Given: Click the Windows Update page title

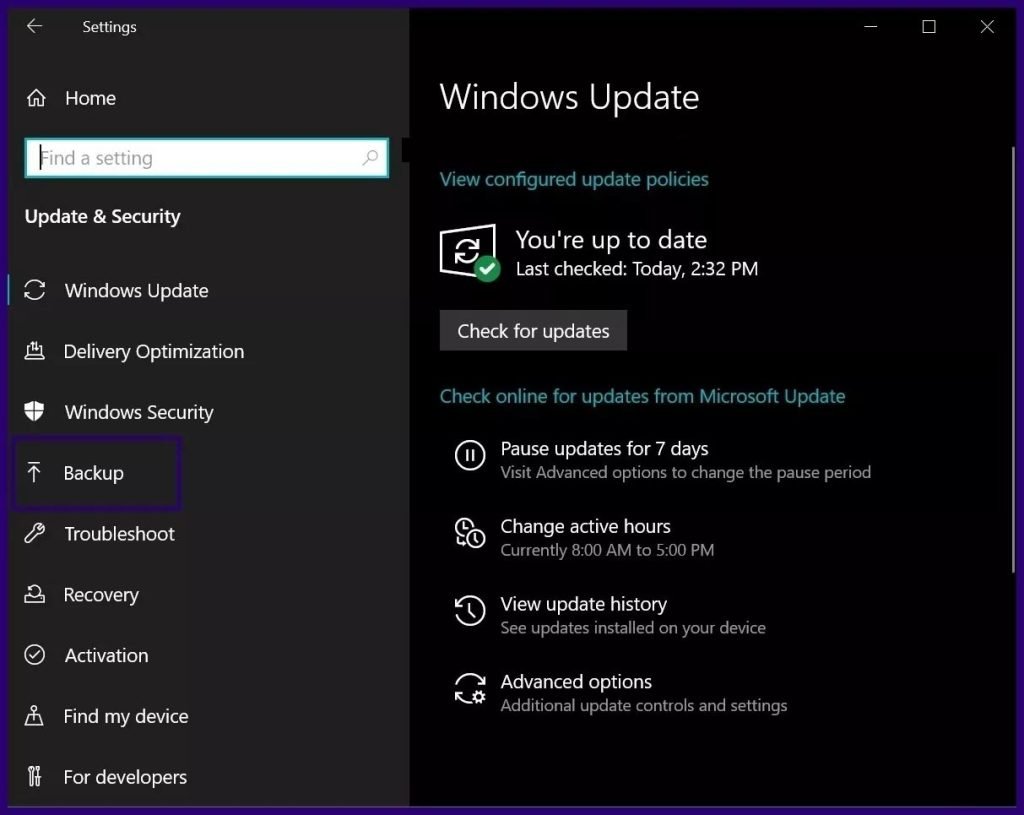Looking at the screenshot, I should click(x=569, y=97).
